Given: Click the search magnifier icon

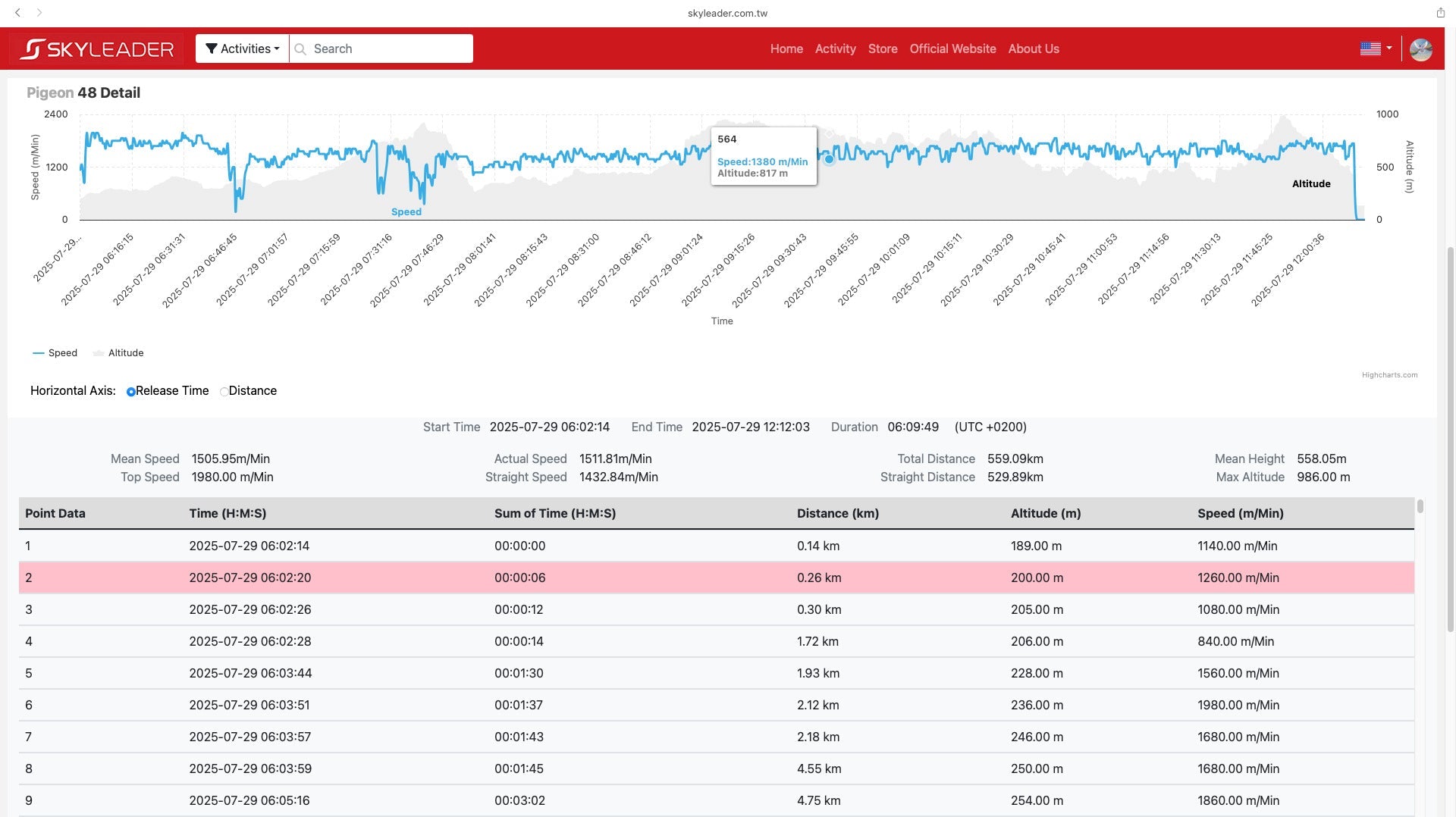Looking at the screenshot, I should click(x=300, y=49).
